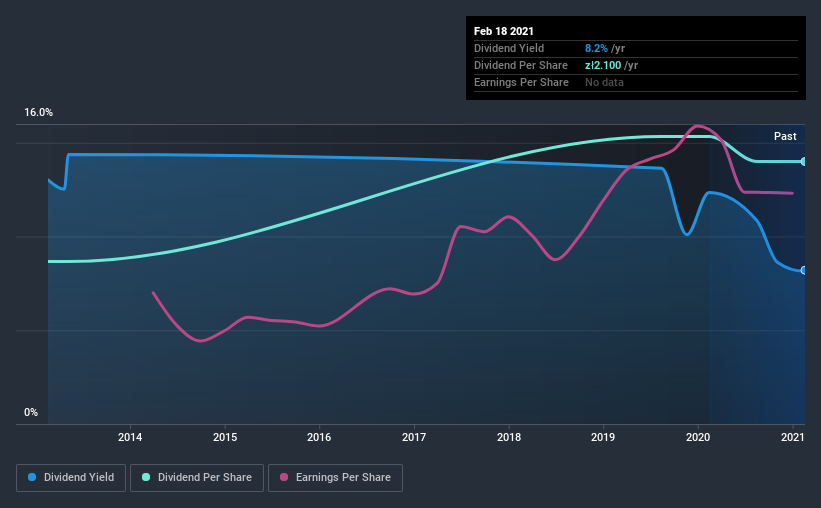Click the tooltip 'Dividend Per Share' row label

point(520,65)
